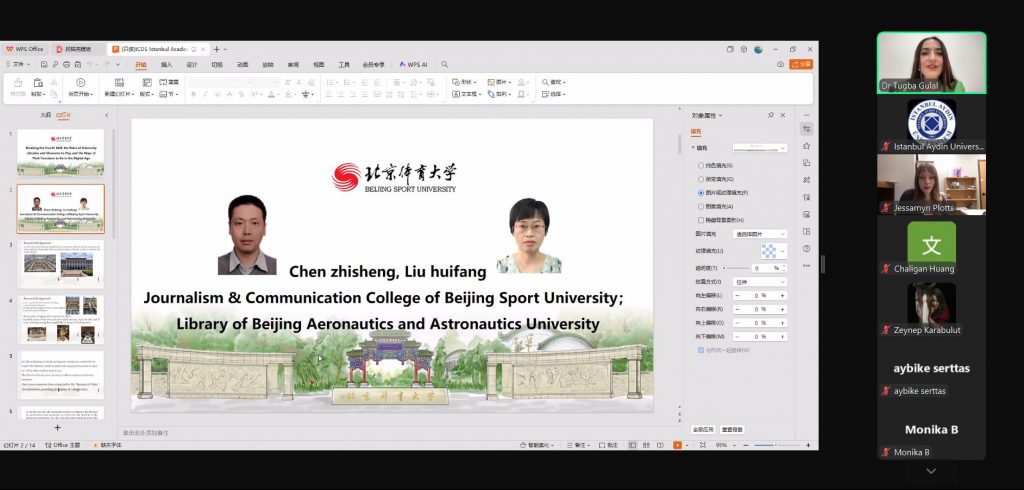Click the save icon in WPS quick access toolbar
Image resolution: width=1024 pixels, height=490 pixels.
tap(44, 65)
